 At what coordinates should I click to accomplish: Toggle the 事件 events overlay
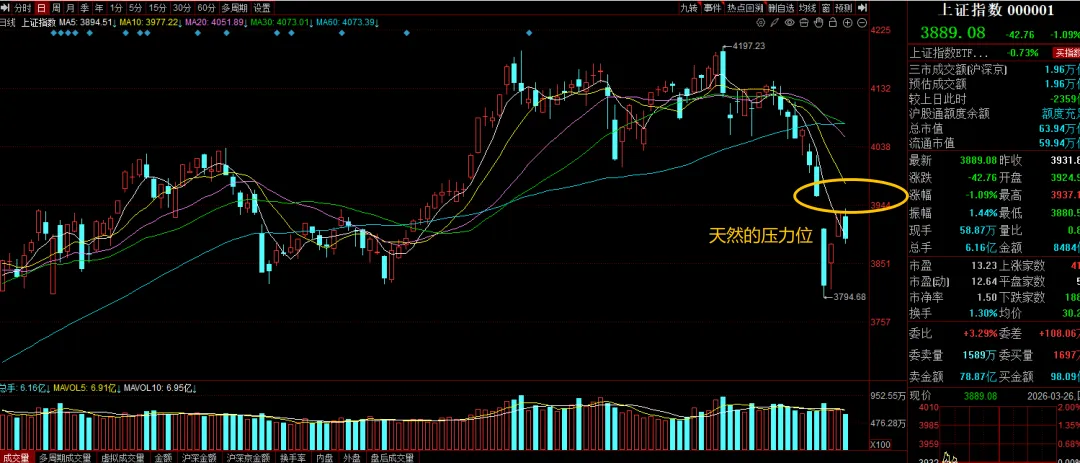712,8
